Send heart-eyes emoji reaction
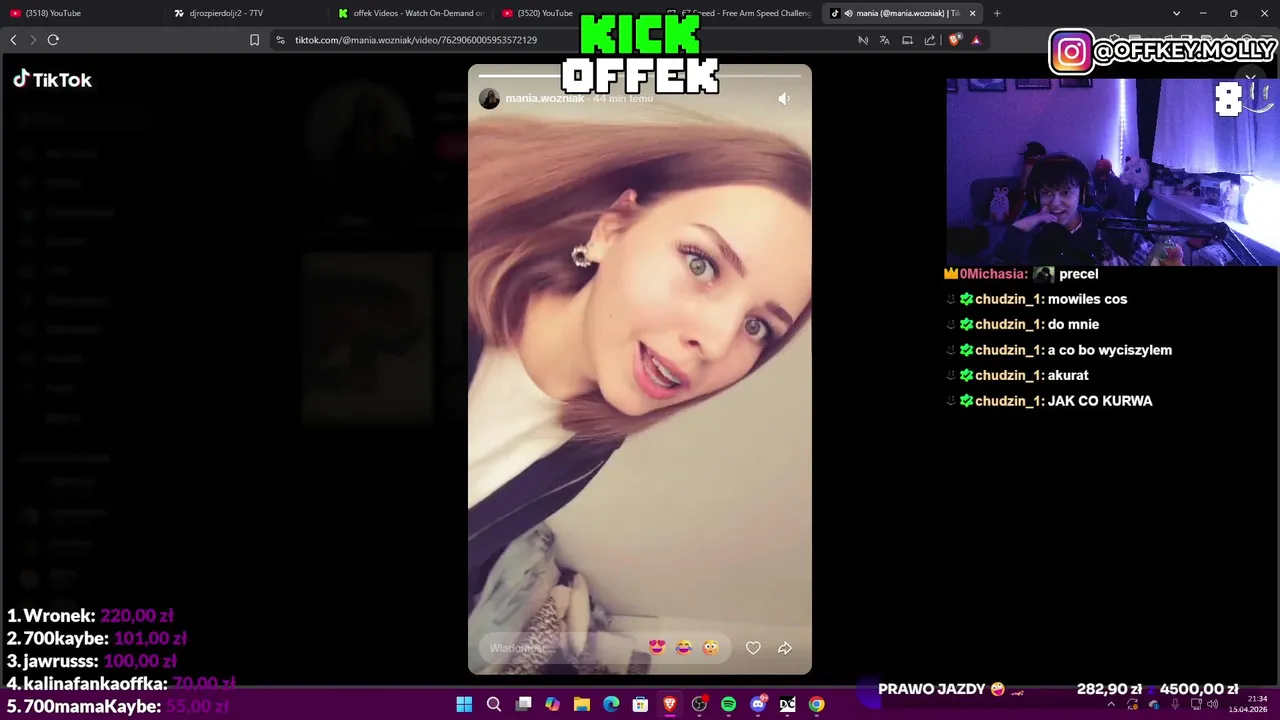The height and width of the screenshot is (720, 1280). [657, 648]
